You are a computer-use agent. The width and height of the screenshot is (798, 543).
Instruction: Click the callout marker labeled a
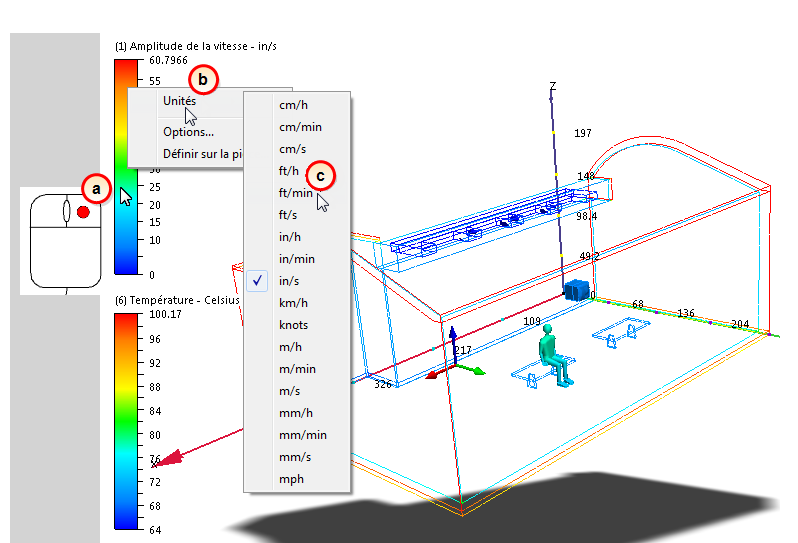[x=96, y=189]
